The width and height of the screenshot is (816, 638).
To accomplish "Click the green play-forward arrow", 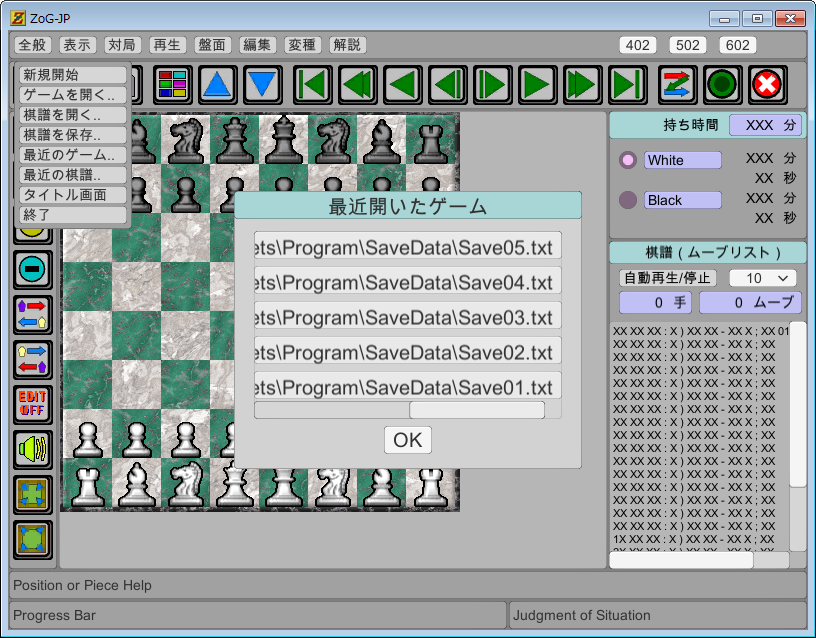I will click(538, 85).
